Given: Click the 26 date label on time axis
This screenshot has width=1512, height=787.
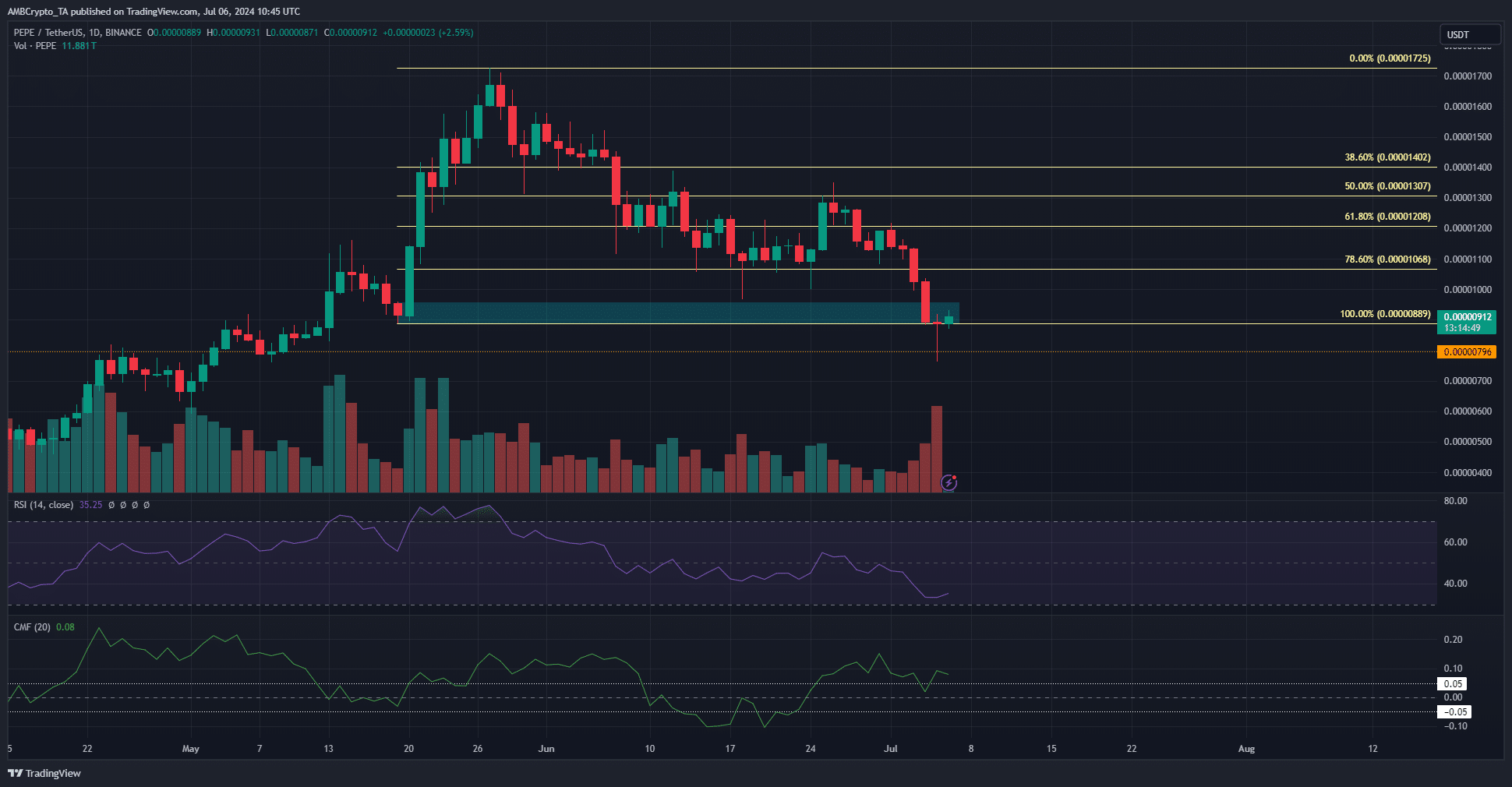Looking at the screenshot, I should (478, 749).
